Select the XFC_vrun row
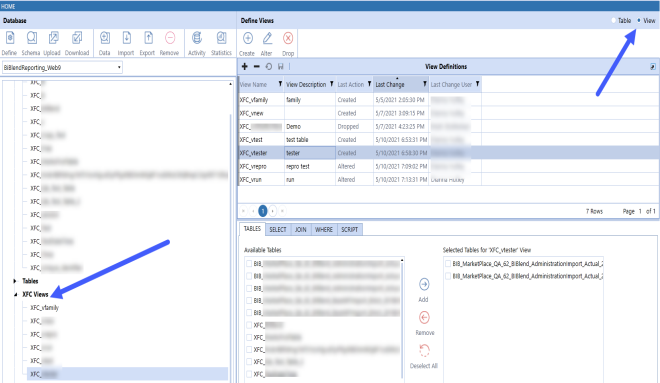This screenshot has width=660, height=383. (449, 180)
